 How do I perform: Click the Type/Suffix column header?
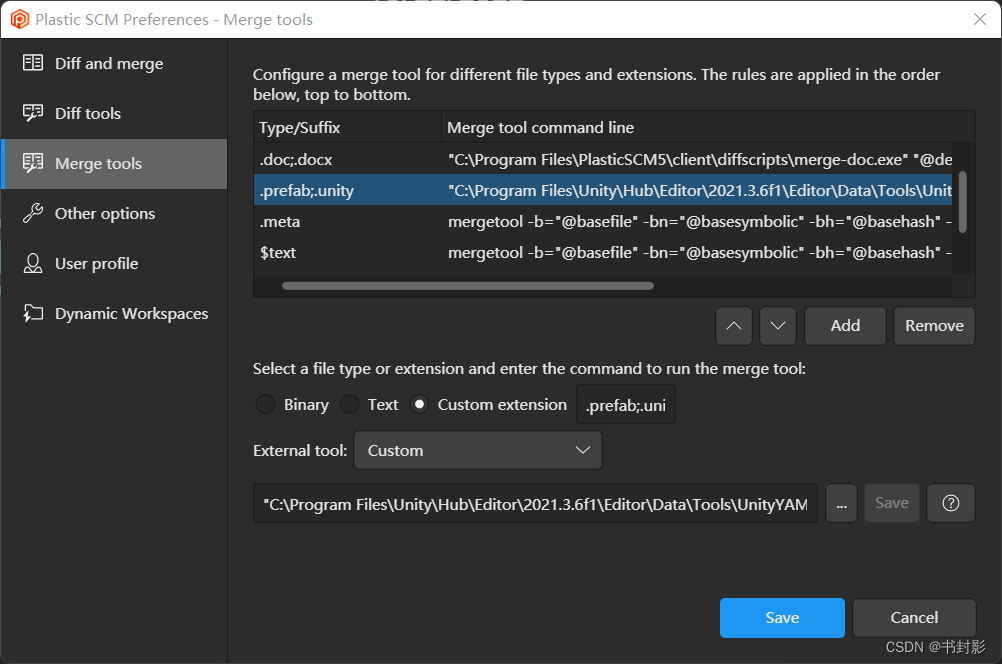(347, 127)
